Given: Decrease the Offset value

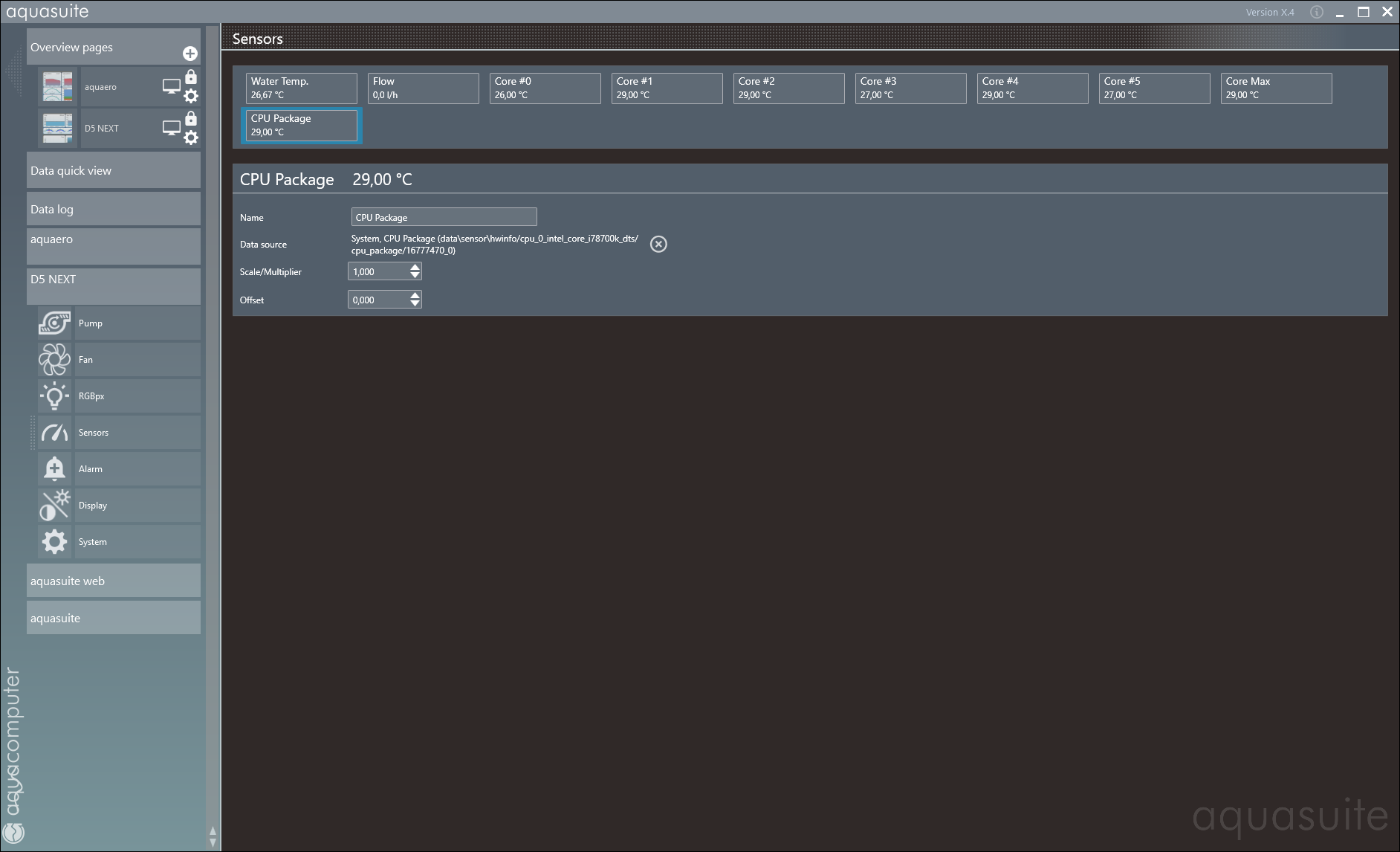Looking at the screenshot, I should (x=415, y=304).
